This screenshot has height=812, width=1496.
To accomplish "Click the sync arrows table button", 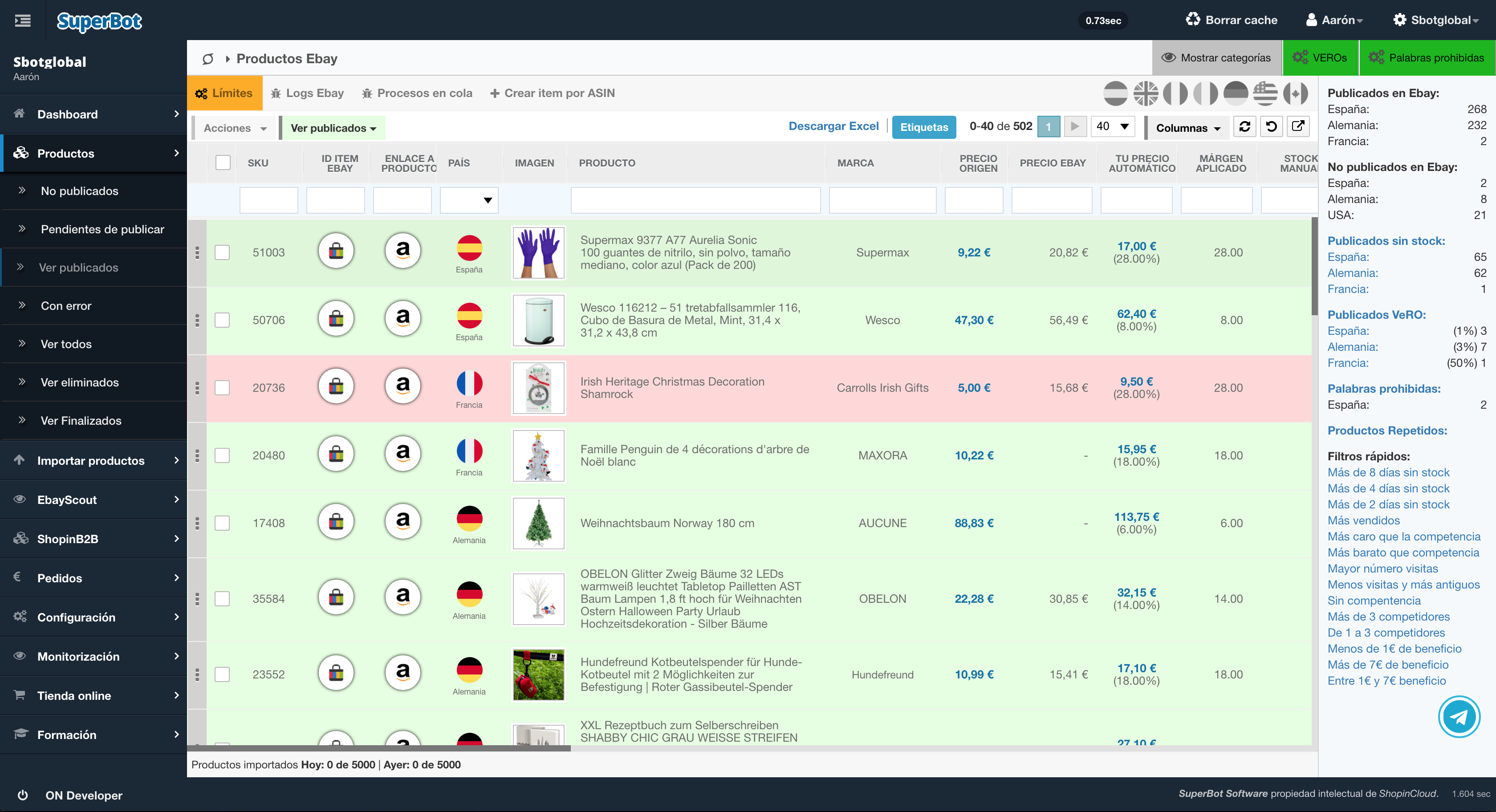I will (1244, 126).
